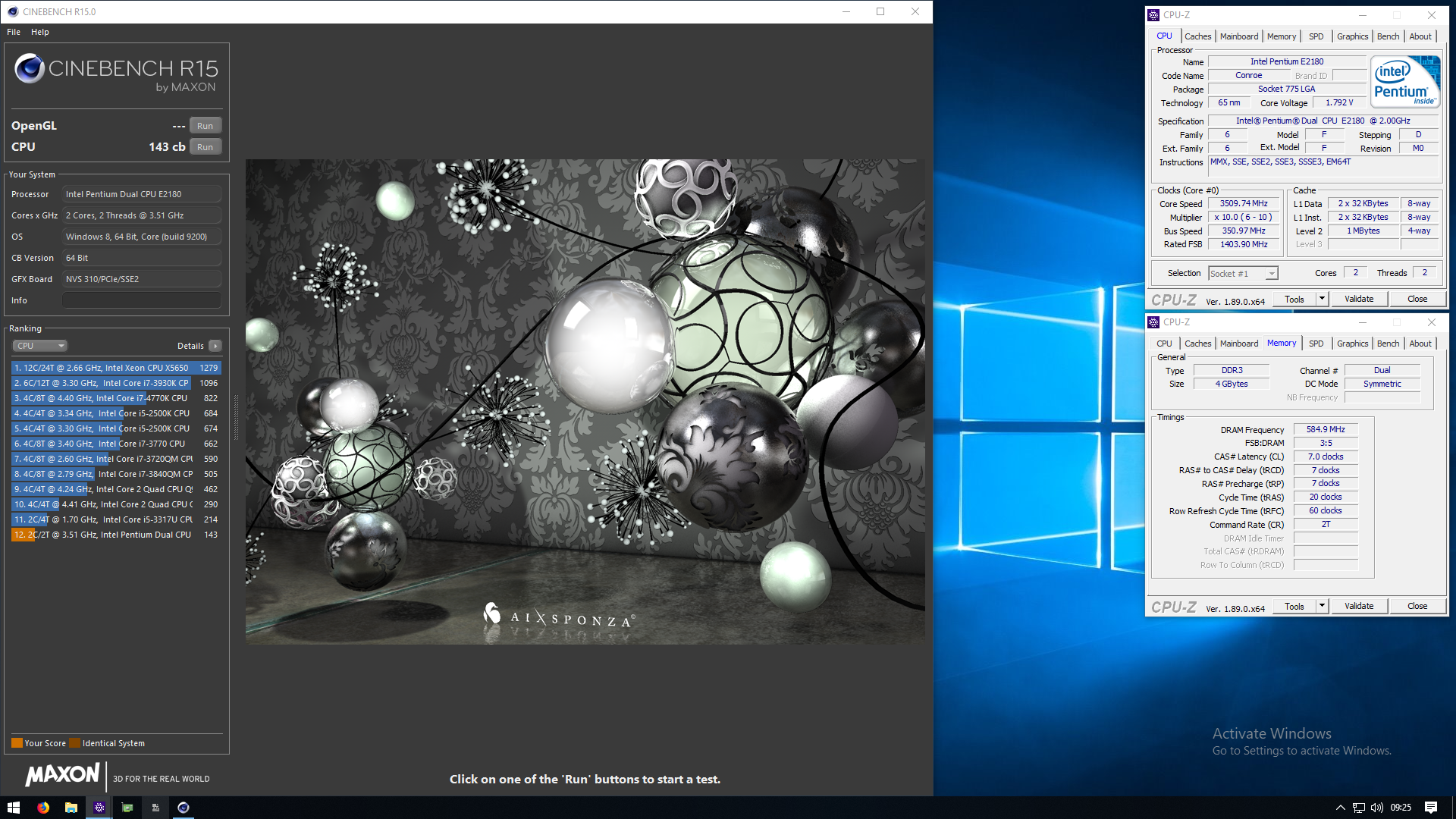Open the CPU ranking type dropdown

[x=40, y=346]
